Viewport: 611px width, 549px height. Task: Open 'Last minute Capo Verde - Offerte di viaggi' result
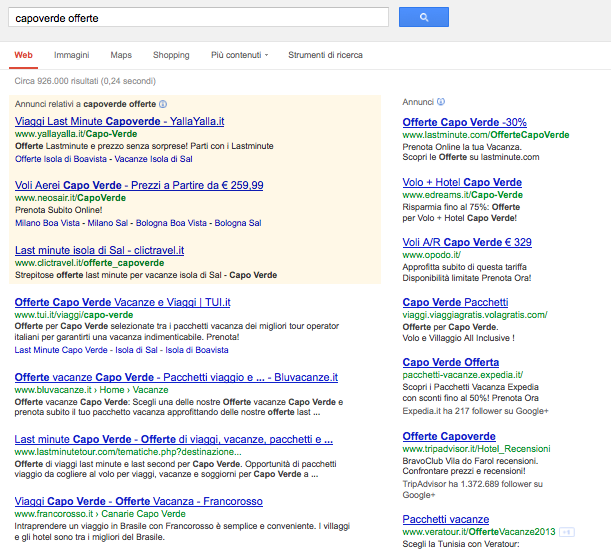click(173, 439)
